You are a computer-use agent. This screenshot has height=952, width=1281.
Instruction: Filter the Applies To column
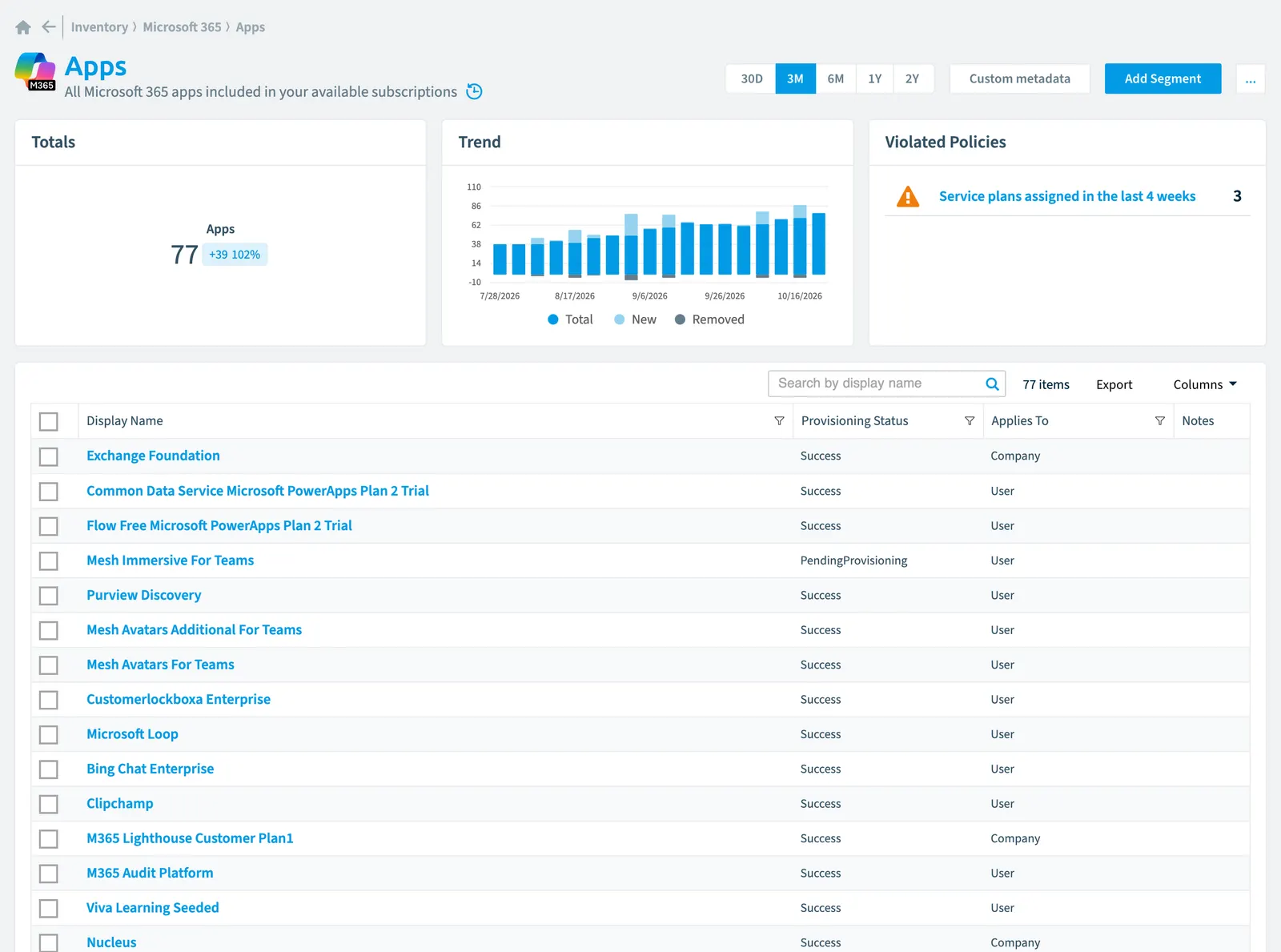coord(1159,421)
